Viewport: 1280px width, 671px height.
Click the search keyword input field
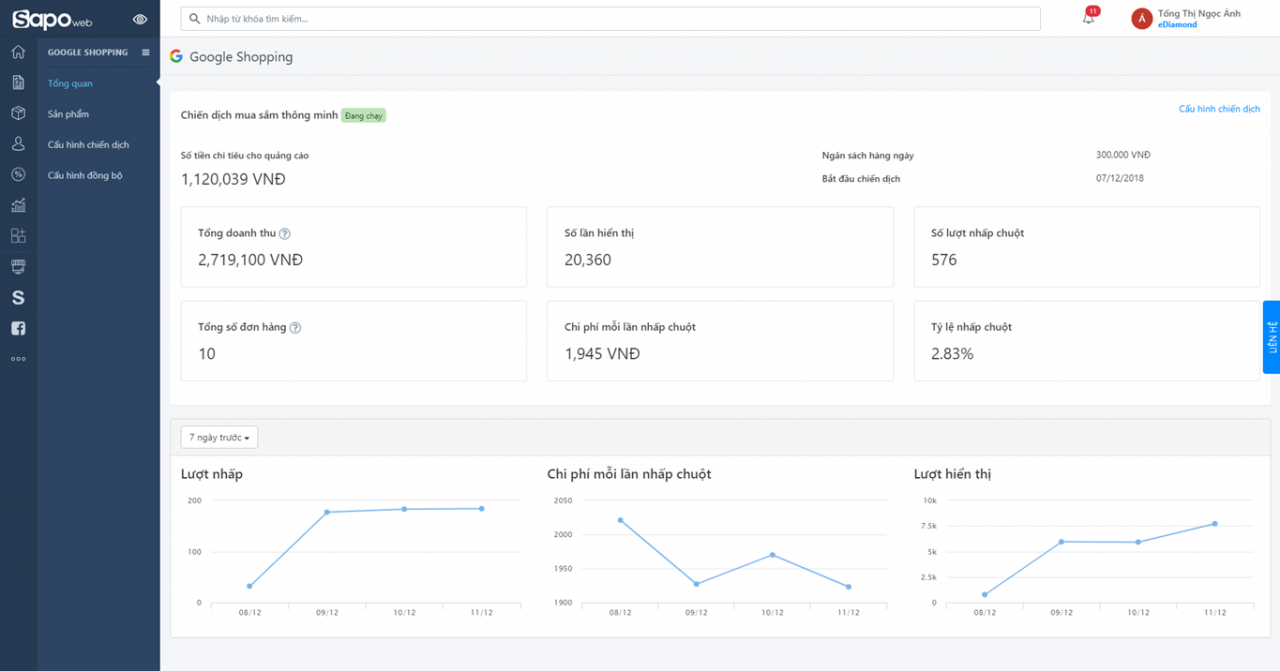610,18
